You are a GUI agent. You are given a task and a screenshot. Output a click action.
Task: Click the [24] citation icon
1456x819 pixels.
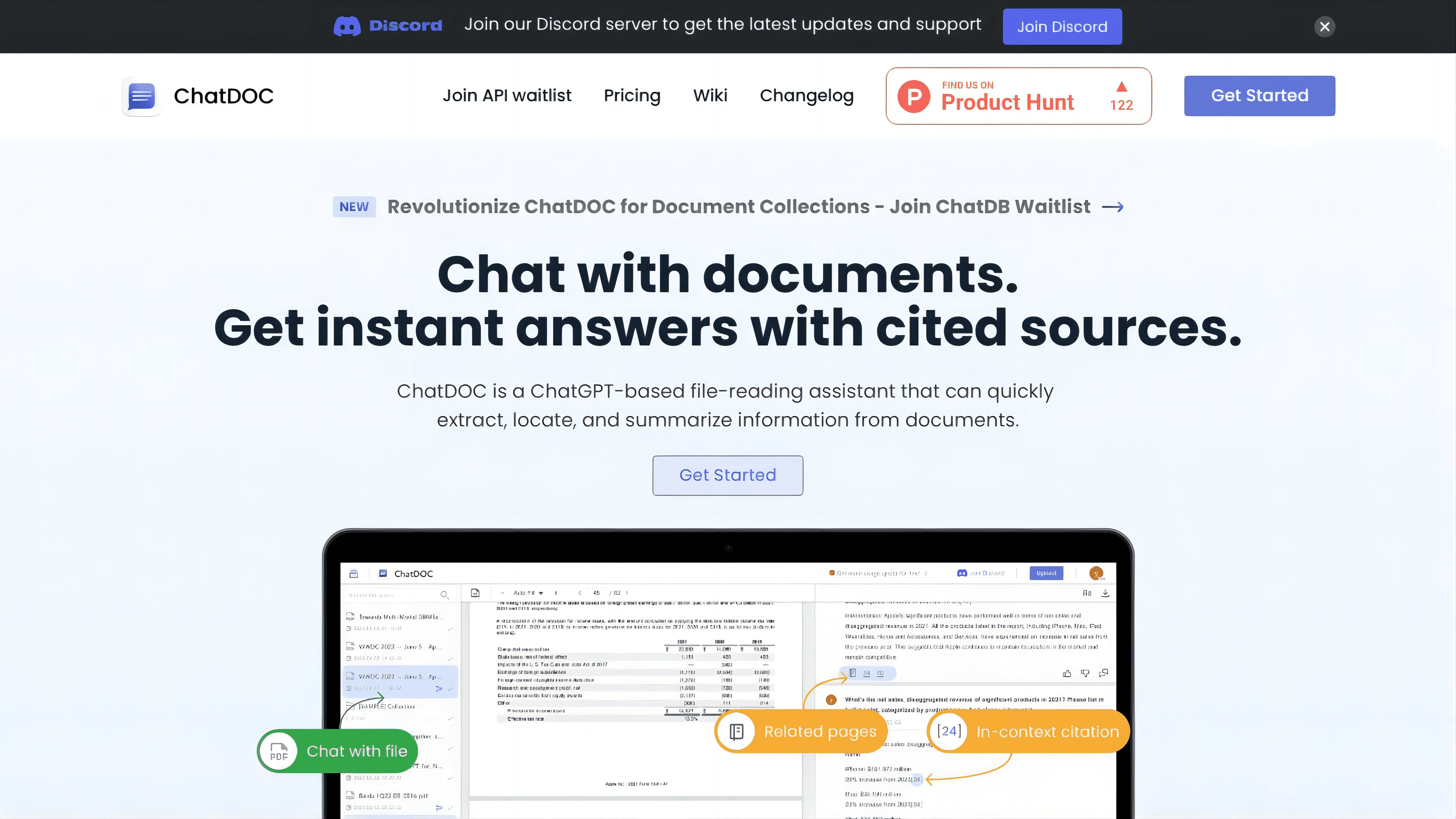tap(949, 731)
